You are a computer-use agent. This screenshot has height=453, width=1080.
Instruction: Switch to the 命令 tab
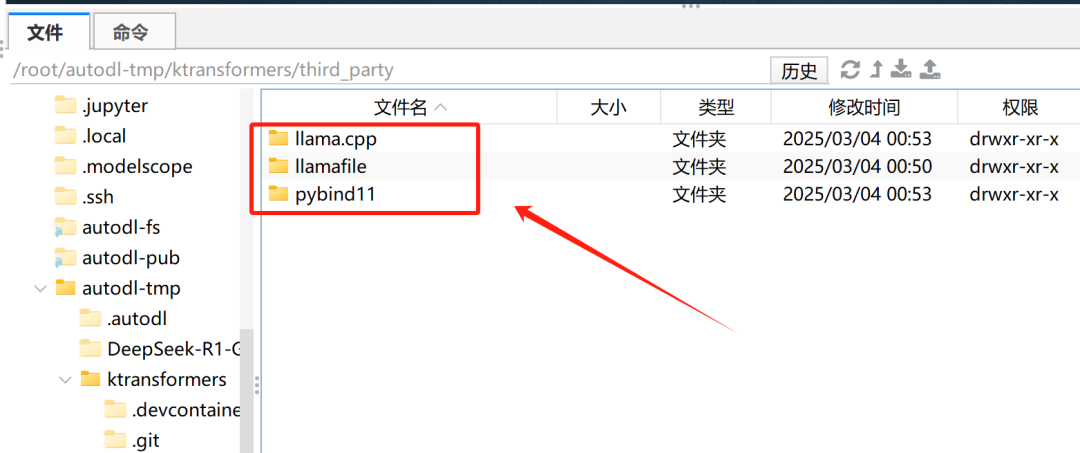point(131,32)
